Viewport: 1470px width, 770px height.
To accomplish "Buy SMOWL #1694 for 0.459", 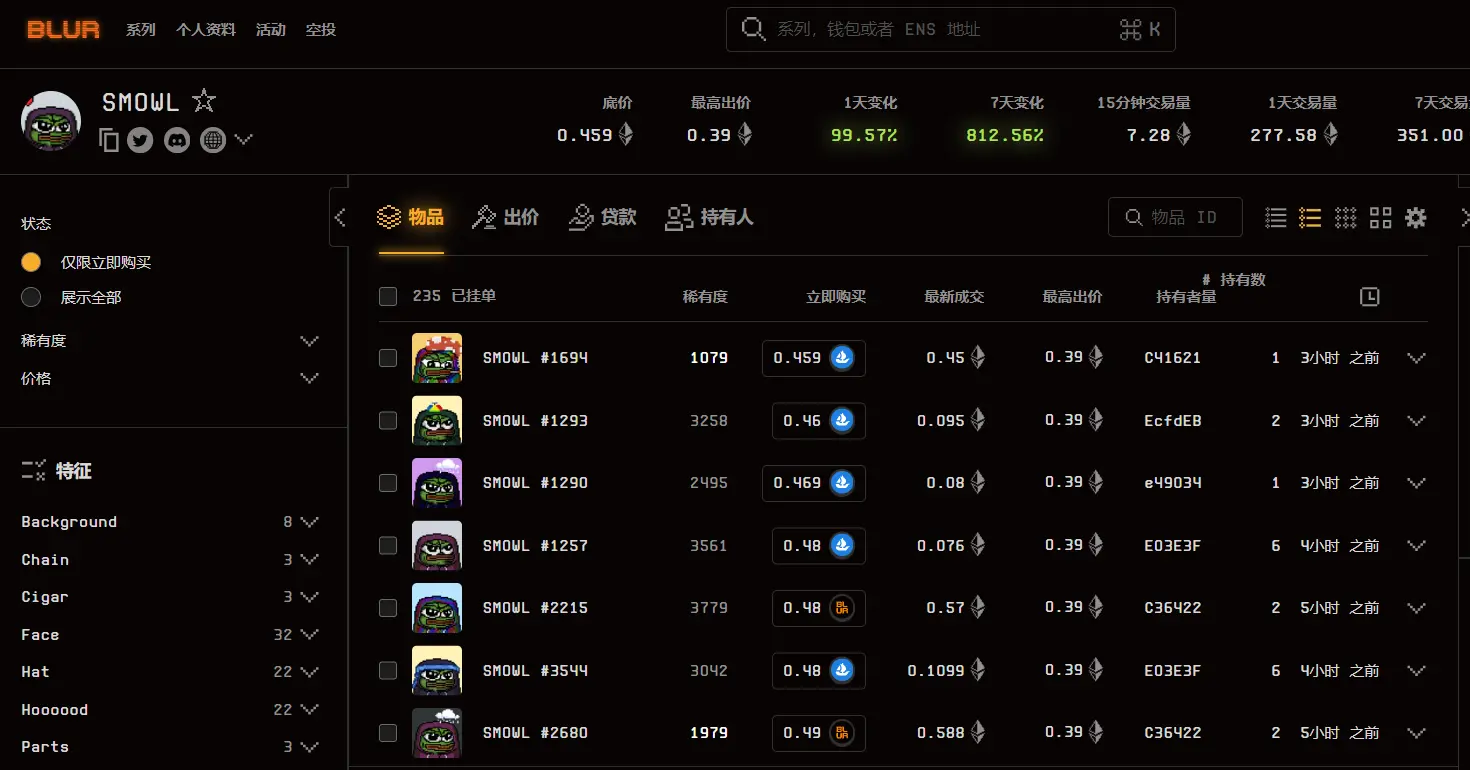I will pyautogui.click(x=813, y=357).
